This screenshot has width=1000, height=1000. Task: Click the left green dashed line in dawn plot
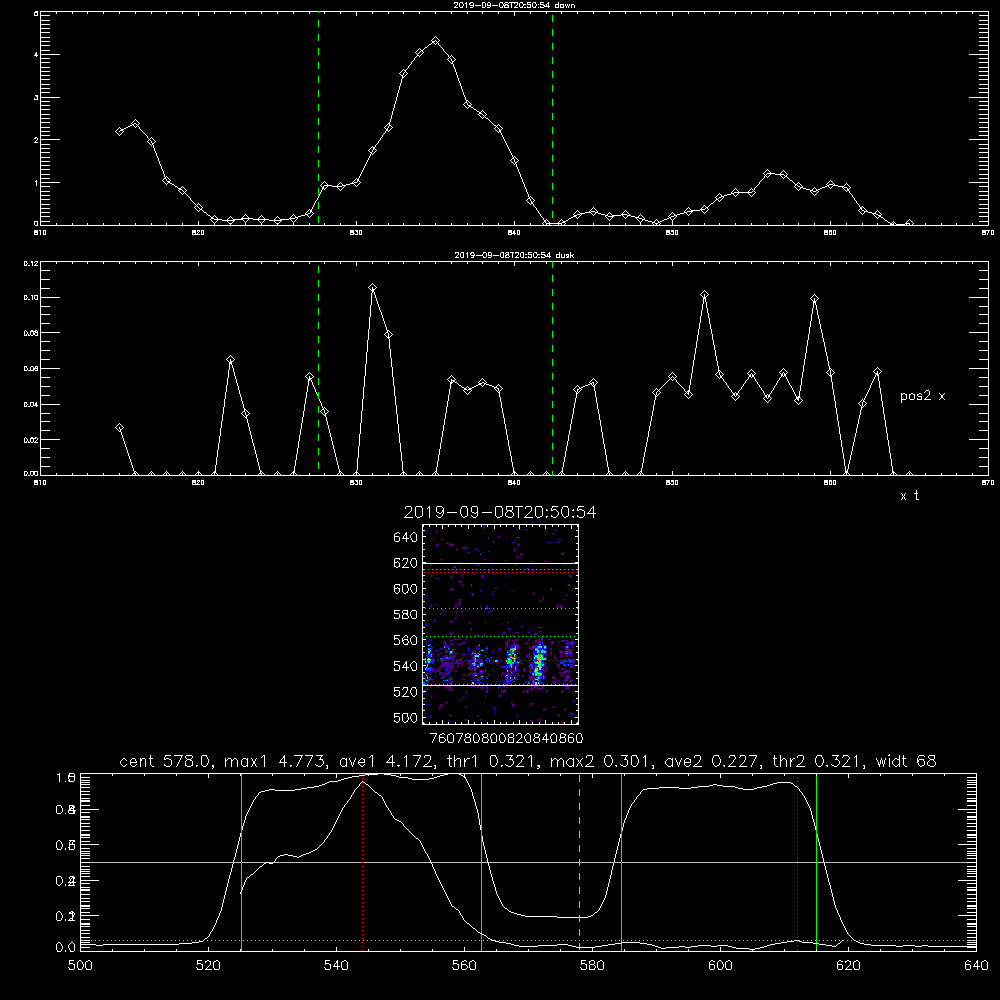point(318,119)
